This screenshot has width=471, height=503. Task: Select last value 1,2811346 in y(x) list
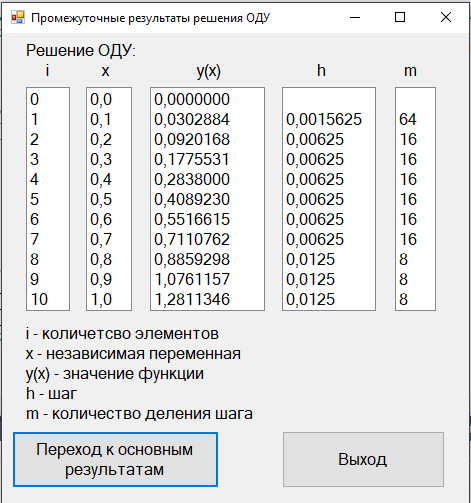pyautogui.click(x=192, y=299)
